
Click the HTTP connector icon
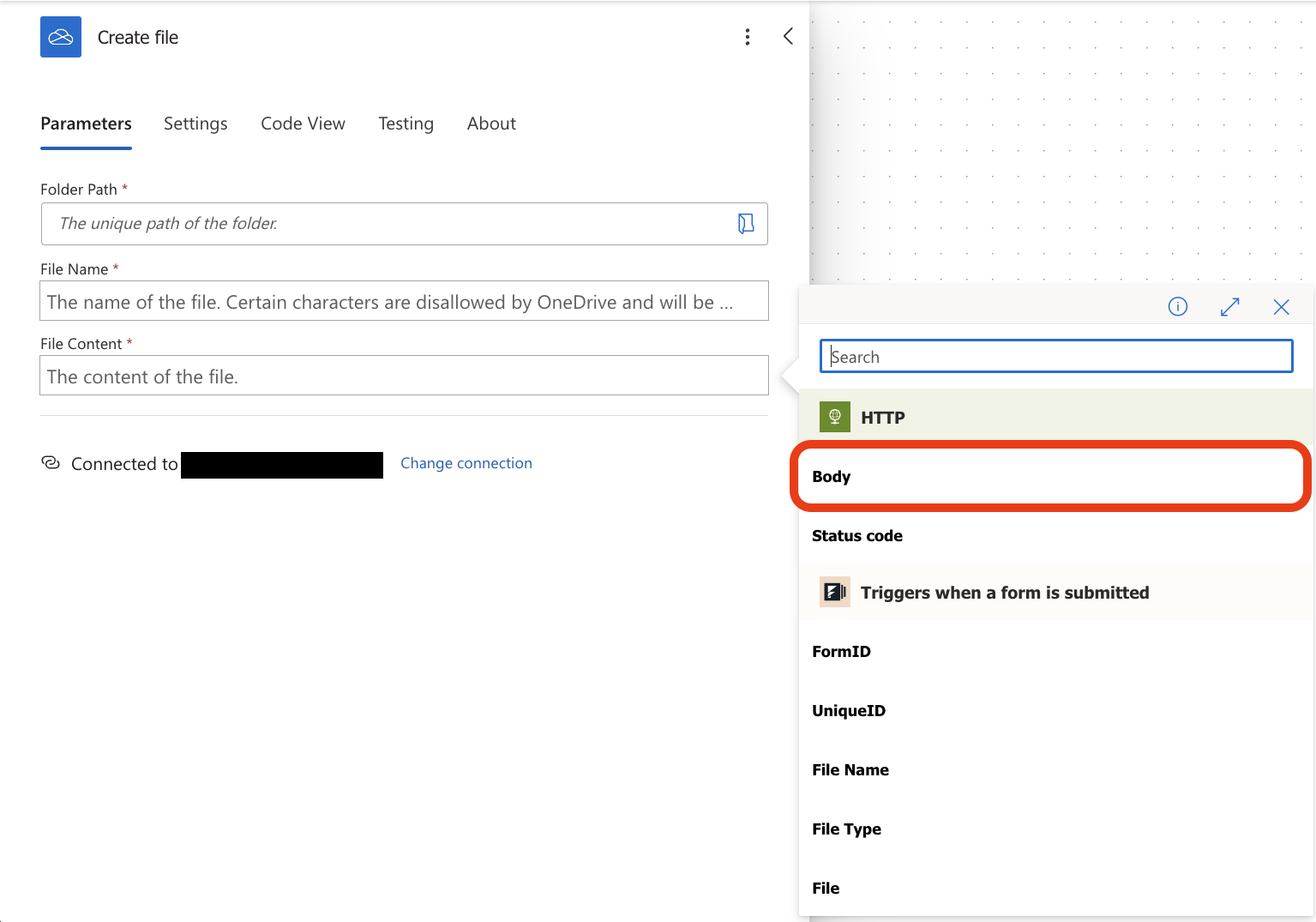[x=834, y=417]
